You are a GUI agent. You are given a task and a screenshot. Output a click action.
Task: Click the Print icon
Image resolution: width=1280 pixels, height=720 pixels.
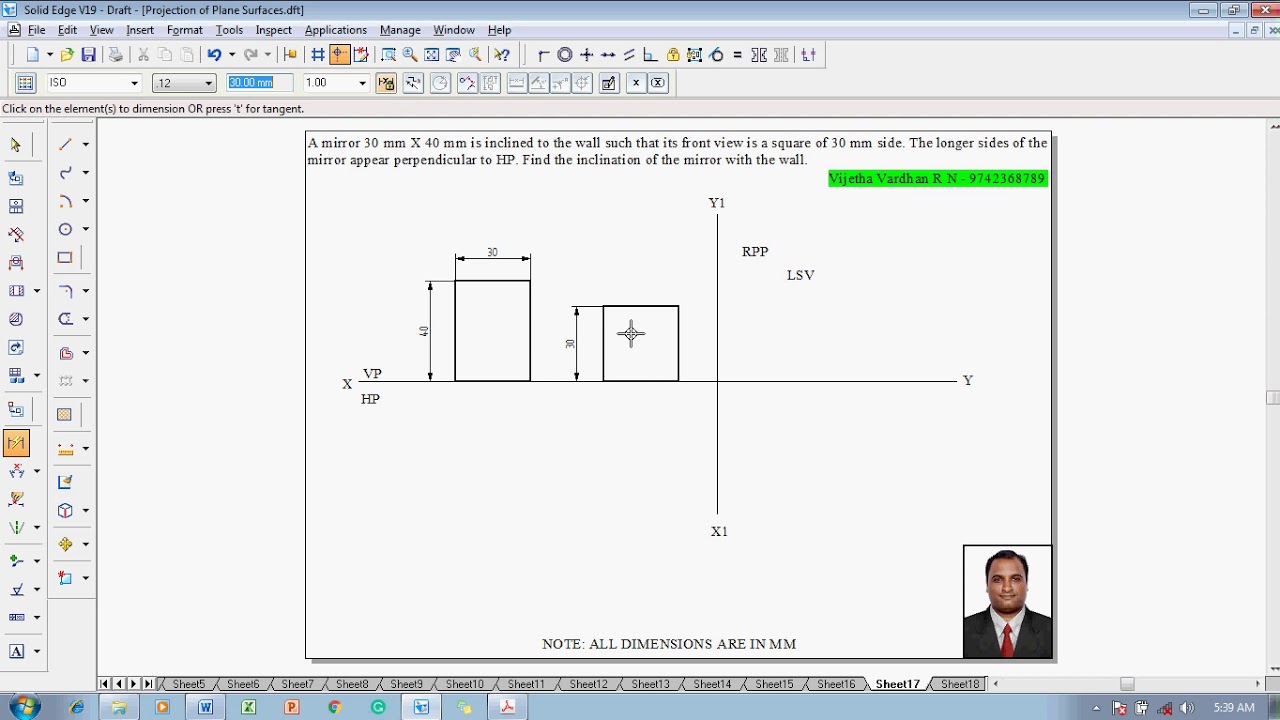point(116,55)
